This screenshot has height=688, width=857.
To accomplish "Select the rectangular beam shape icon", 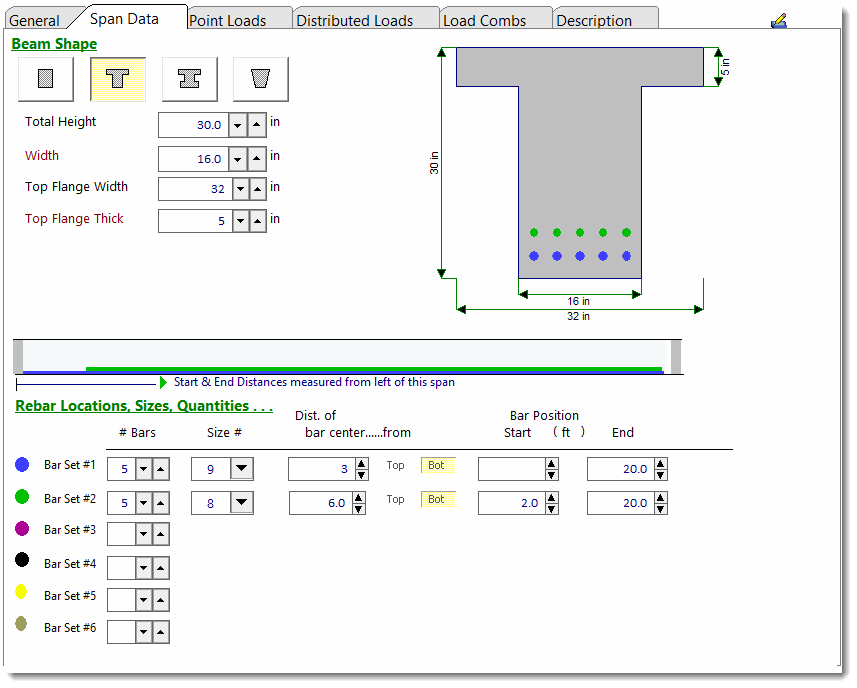I will pyautogui.click(x=46, y=79).
